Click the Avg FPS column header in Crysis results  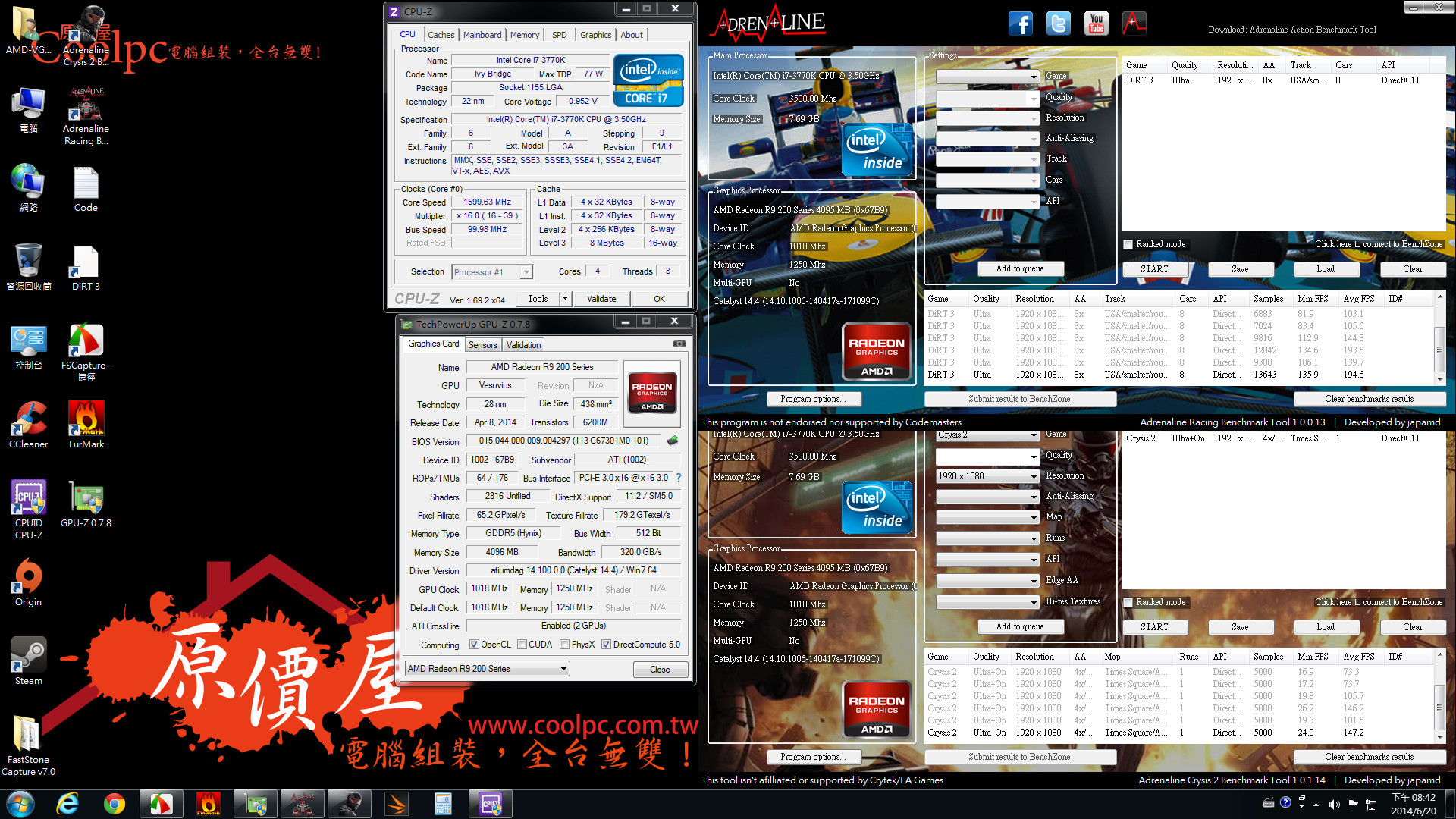pos(1359,657)
